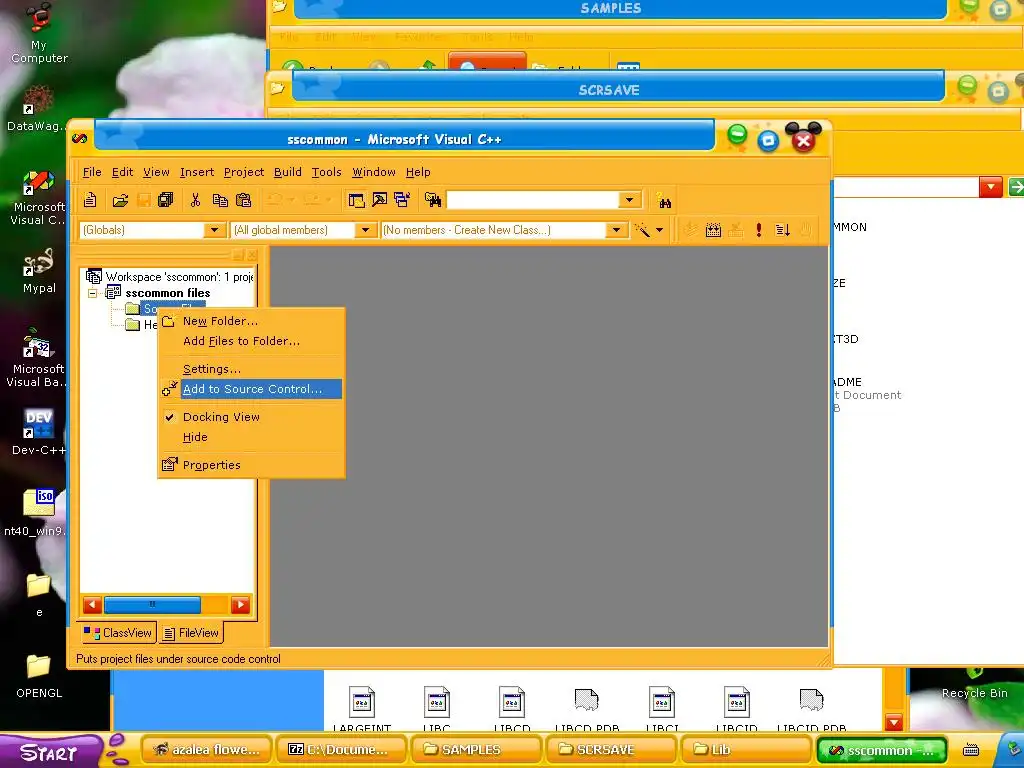Viewport: 1024px width, 768px height.
Task: Open the Help menu
Action: [x=418, y=172]
